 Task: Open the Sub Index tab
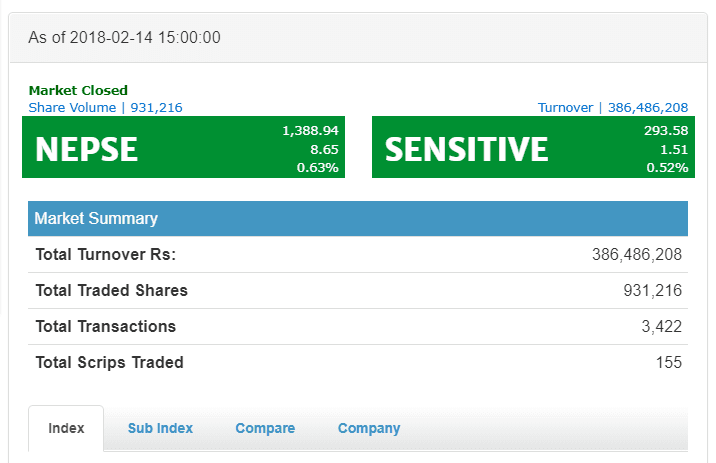[x=160, y=428]
